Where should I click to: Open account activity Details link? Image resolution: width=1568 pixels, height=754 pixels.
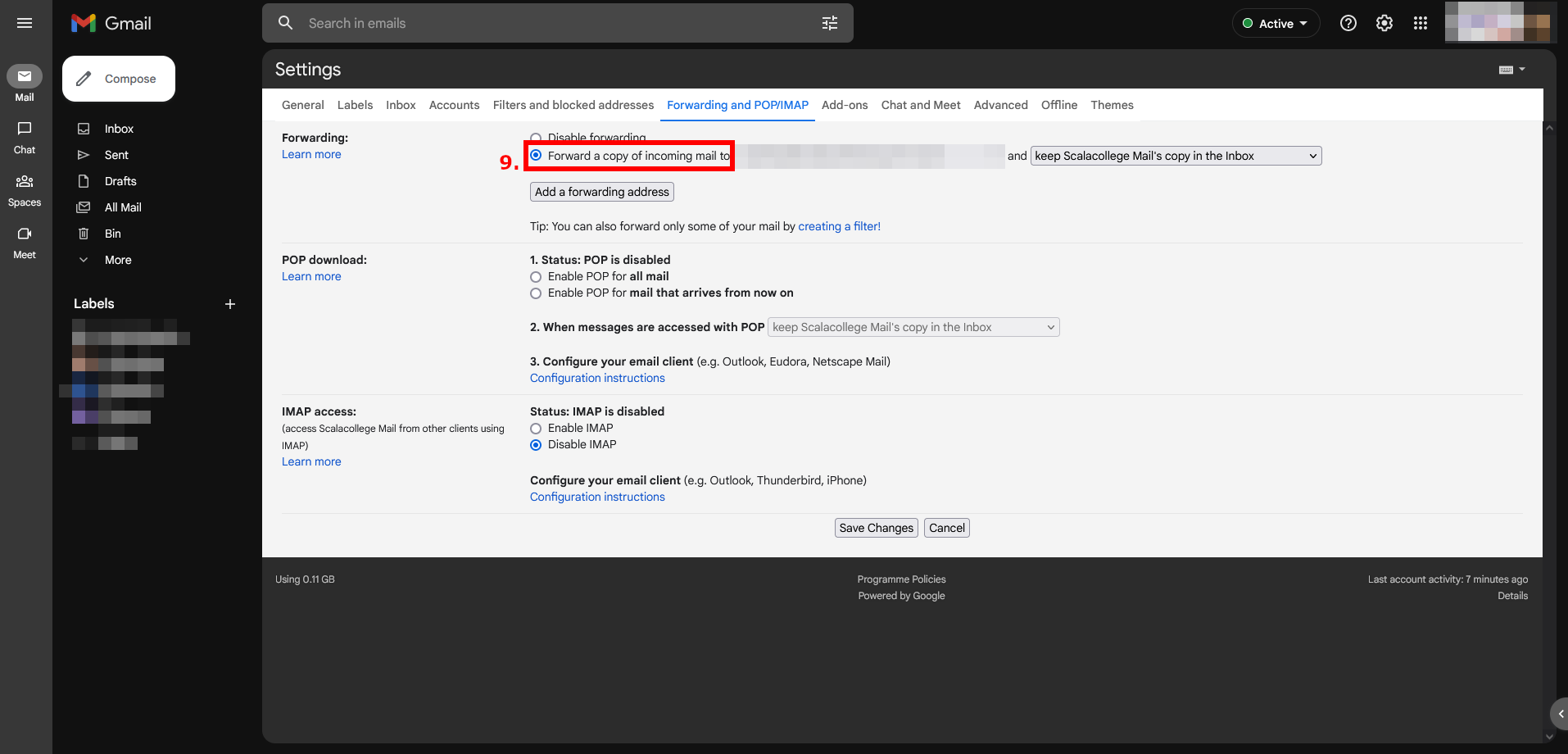pyautogui.click(x=1512, y=596)
